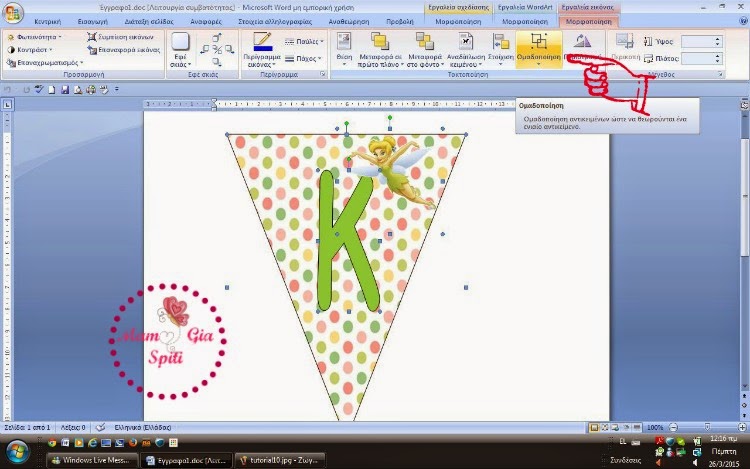Click the tab selector at ruler corner

7,104
